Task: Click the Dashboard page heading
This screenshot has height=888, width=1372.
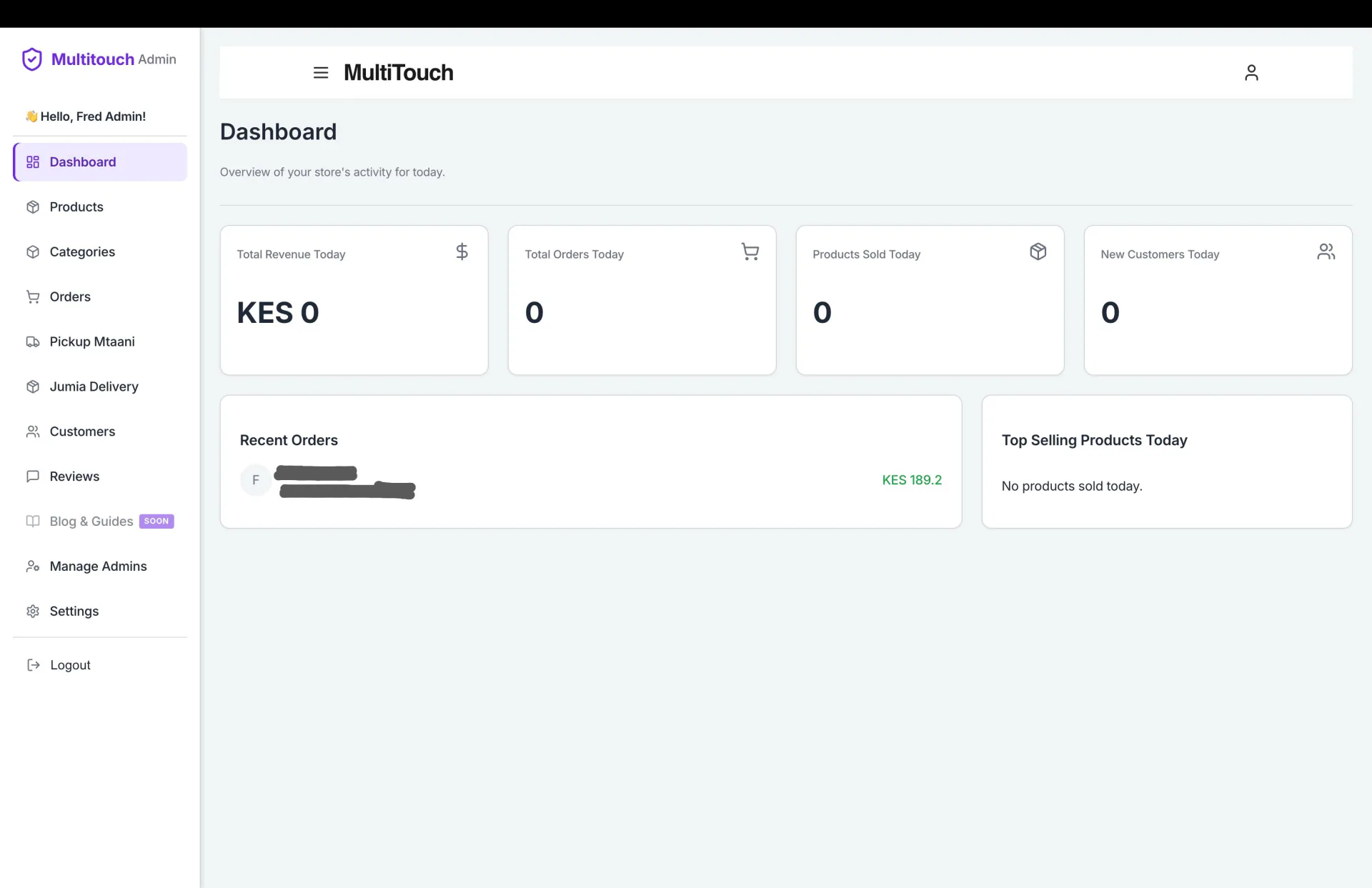Action: coord(278,132)
